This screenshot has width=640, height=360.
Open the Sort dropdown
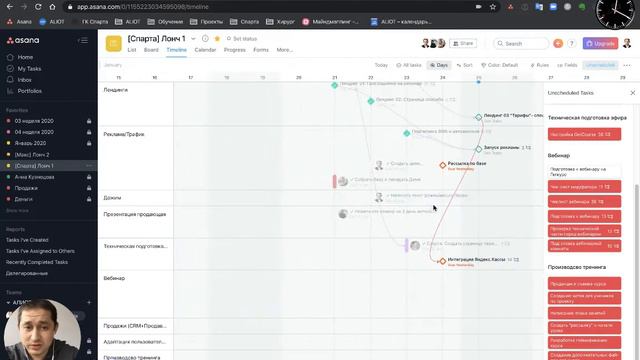pos(464,65)
